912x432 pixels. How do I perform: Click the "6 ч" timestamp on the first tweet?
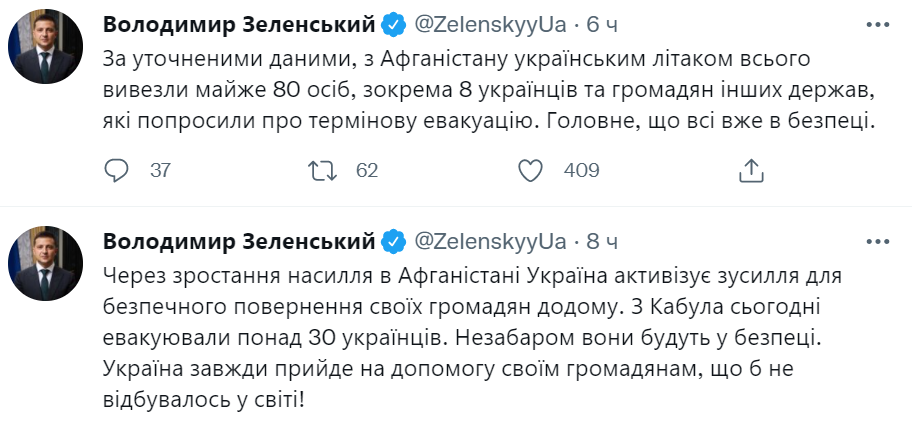coord(602,23)
